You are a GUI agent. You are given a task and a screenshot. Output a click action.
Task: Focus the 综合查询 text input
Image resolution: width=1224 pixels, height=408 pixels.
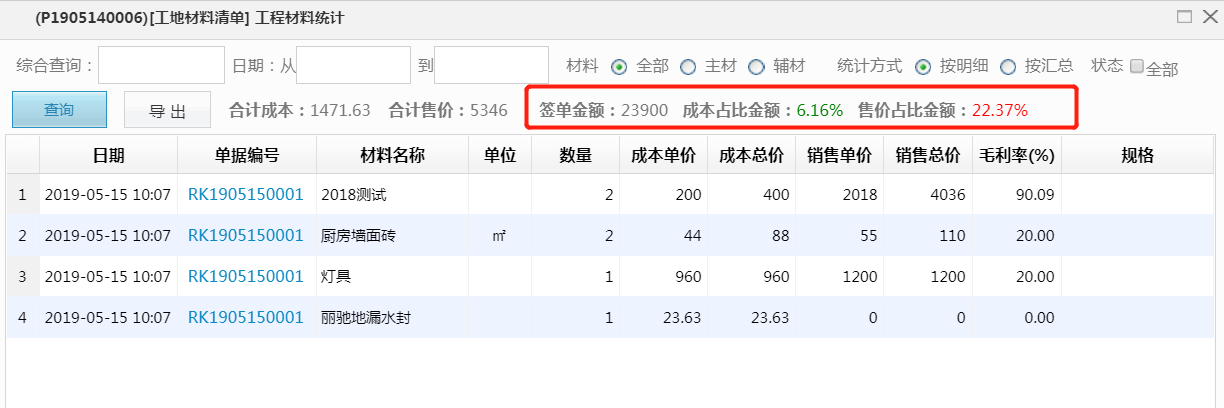(x=161, y=65)
